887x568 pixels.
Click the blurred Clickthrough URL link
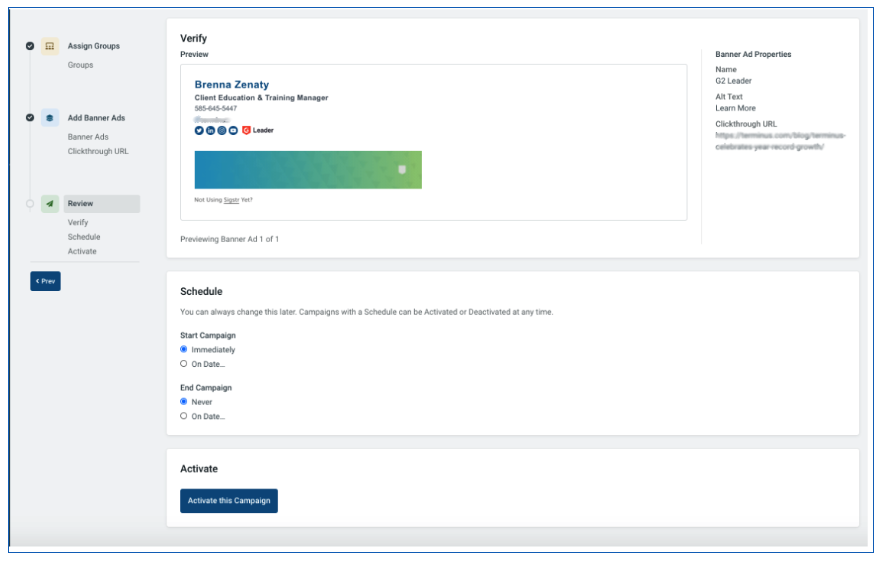(x=780, y=141)
